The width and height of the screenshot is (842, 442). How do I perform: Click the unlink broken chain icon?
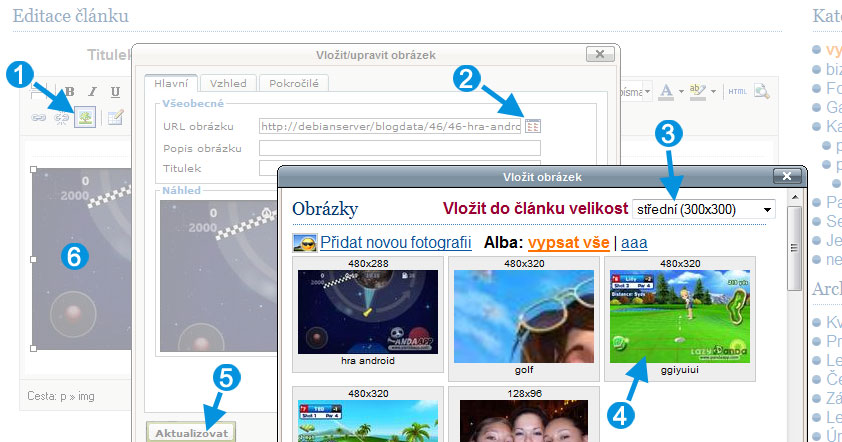62,118
